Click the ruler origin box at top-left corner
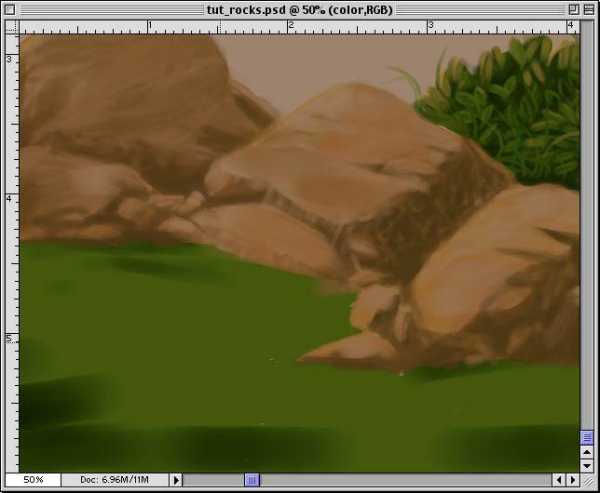This screenshot has width=600, height=493. (12, 27)
